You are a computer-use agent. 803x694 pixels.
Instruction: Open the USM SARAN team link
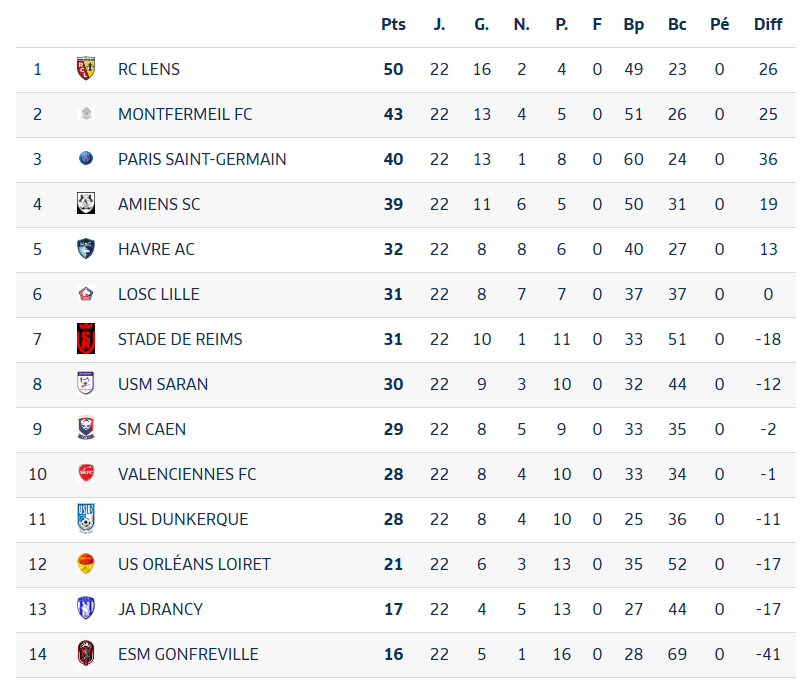click(163, 384)
